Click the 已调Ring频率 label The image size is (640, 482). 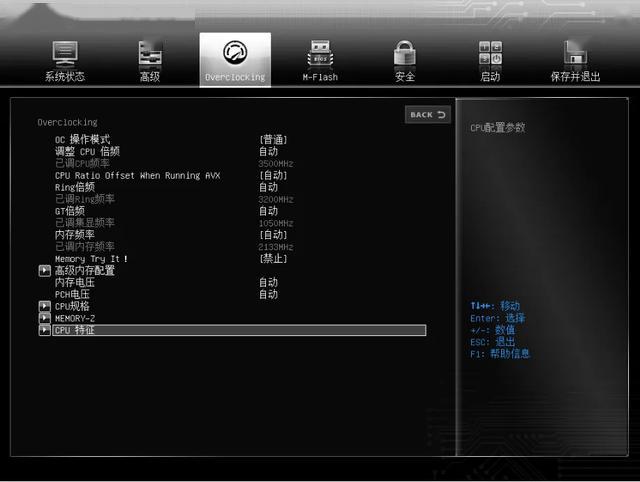(x=85, y=199)
